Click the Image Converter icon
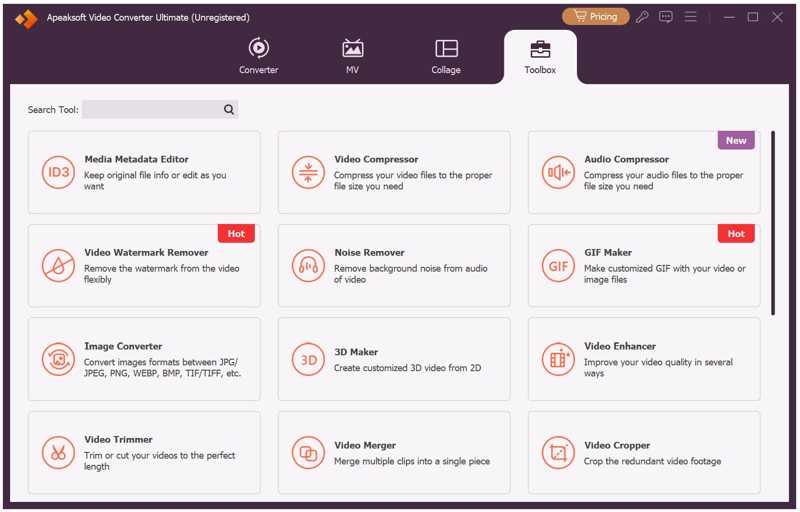The height and width of the screenshot is (512, 800). tap(58, 359)
